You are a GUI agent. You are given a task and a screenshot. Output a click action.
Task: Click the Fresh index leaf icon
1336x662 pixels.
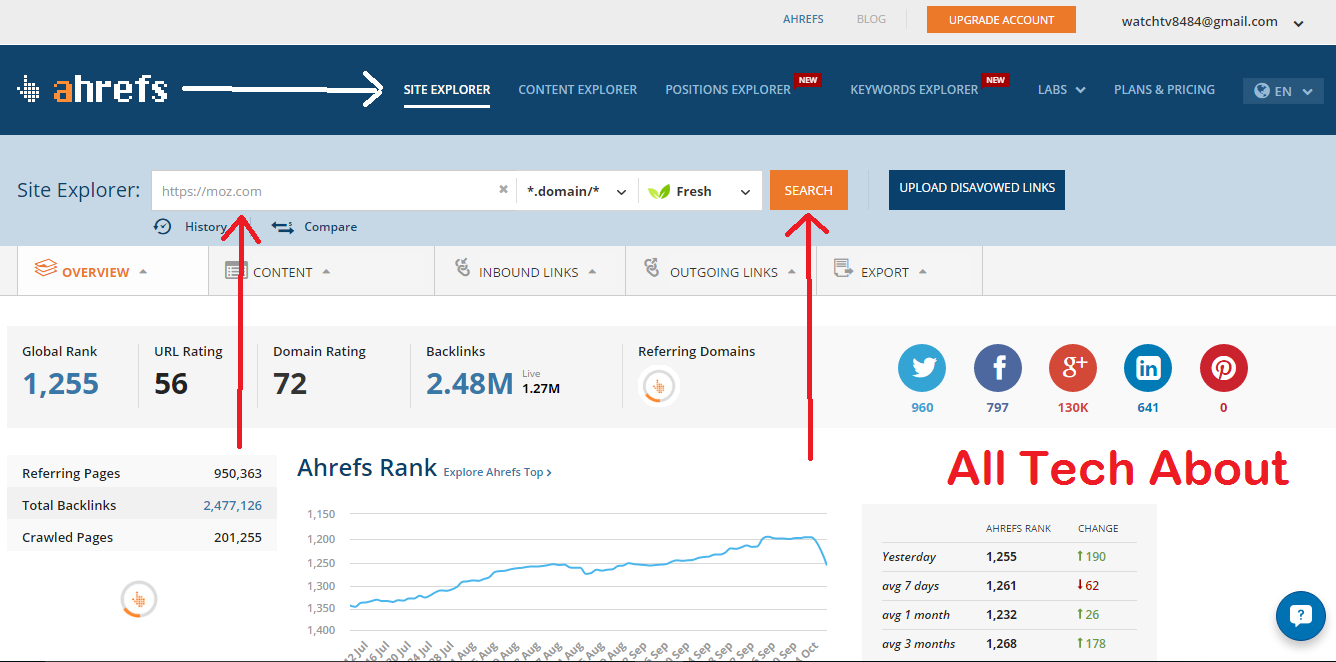click(659, 191)
